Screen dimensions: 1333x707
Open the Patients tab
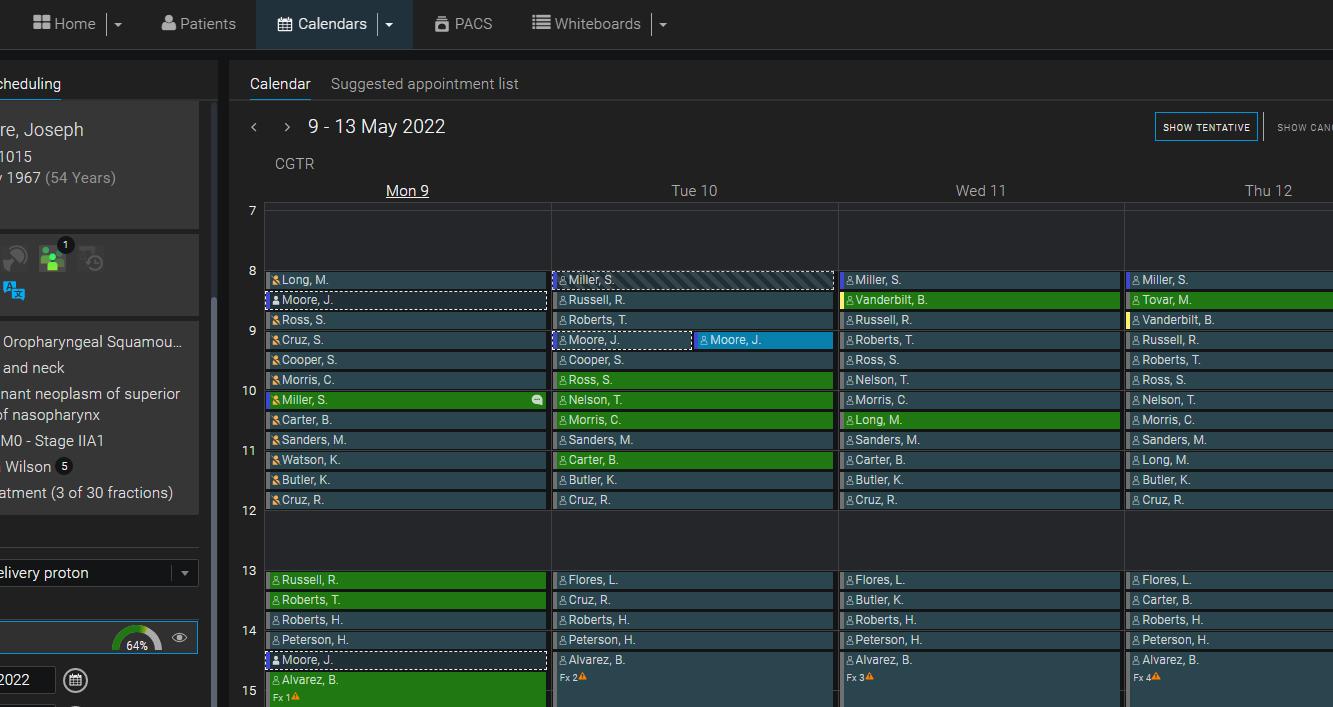199,24
